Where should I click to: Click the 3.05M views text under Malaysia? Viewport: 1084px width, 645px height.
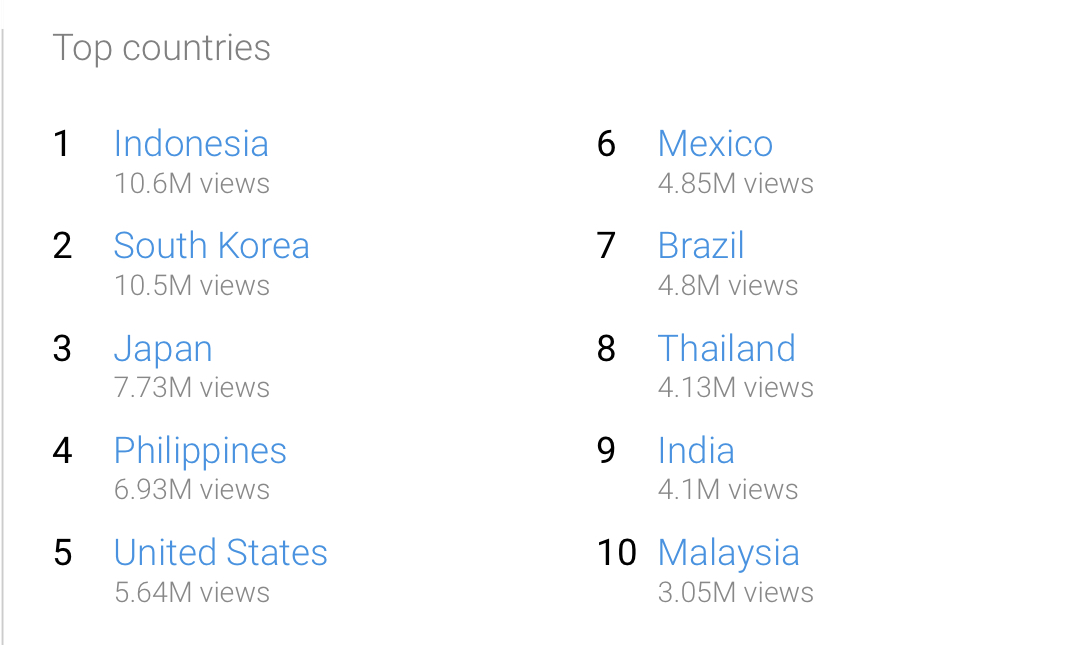pos(736,592)
